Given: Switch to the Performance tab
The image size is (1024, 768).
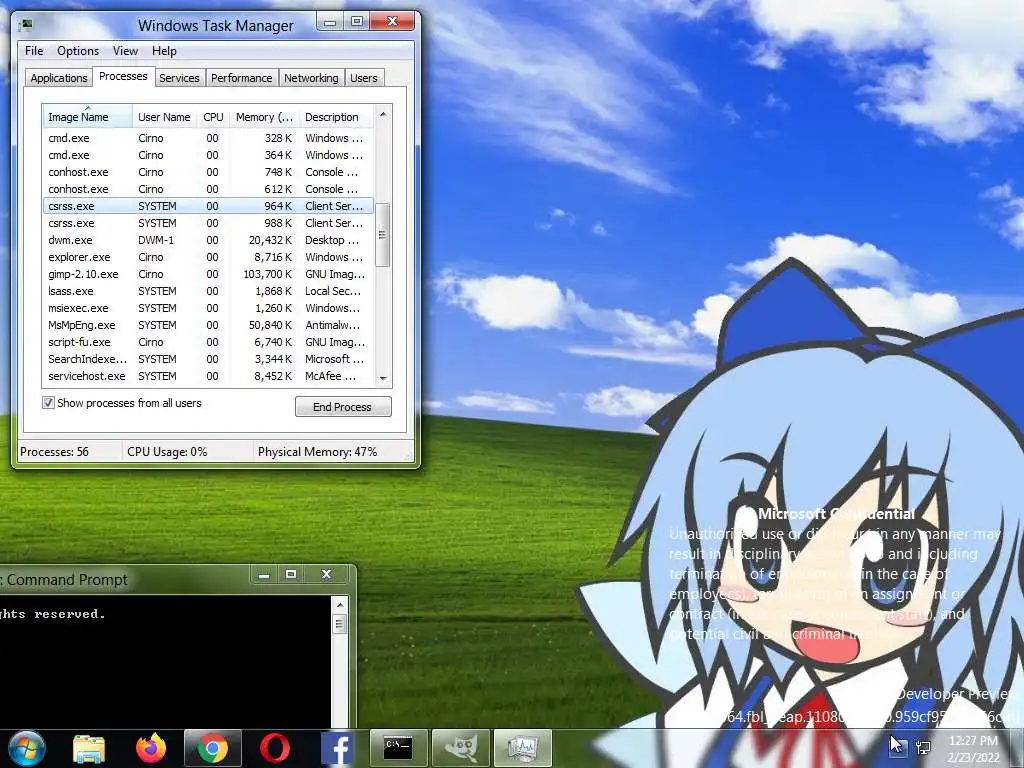Looking at the screenshot, I should click(x=241, y=78).
